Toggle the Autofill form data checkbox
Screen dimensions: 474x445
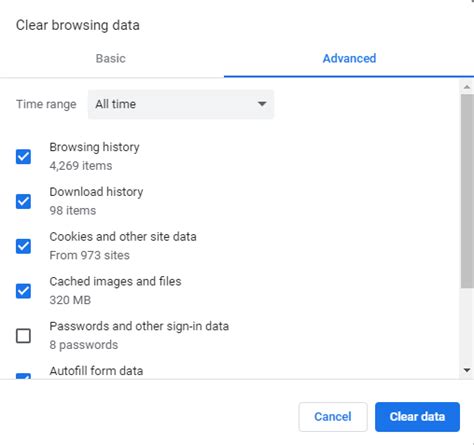[23, 376]
